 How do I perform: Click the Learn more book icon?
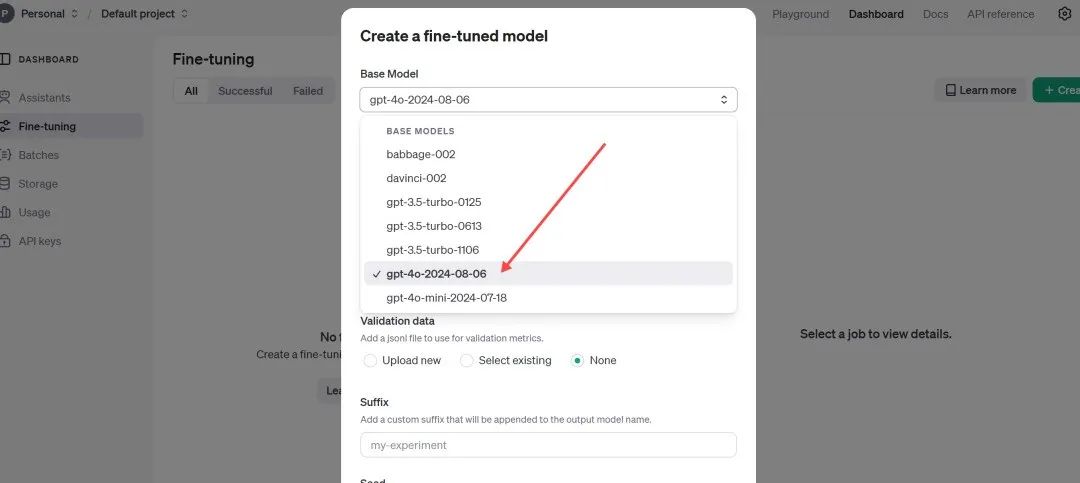[951, 90]
